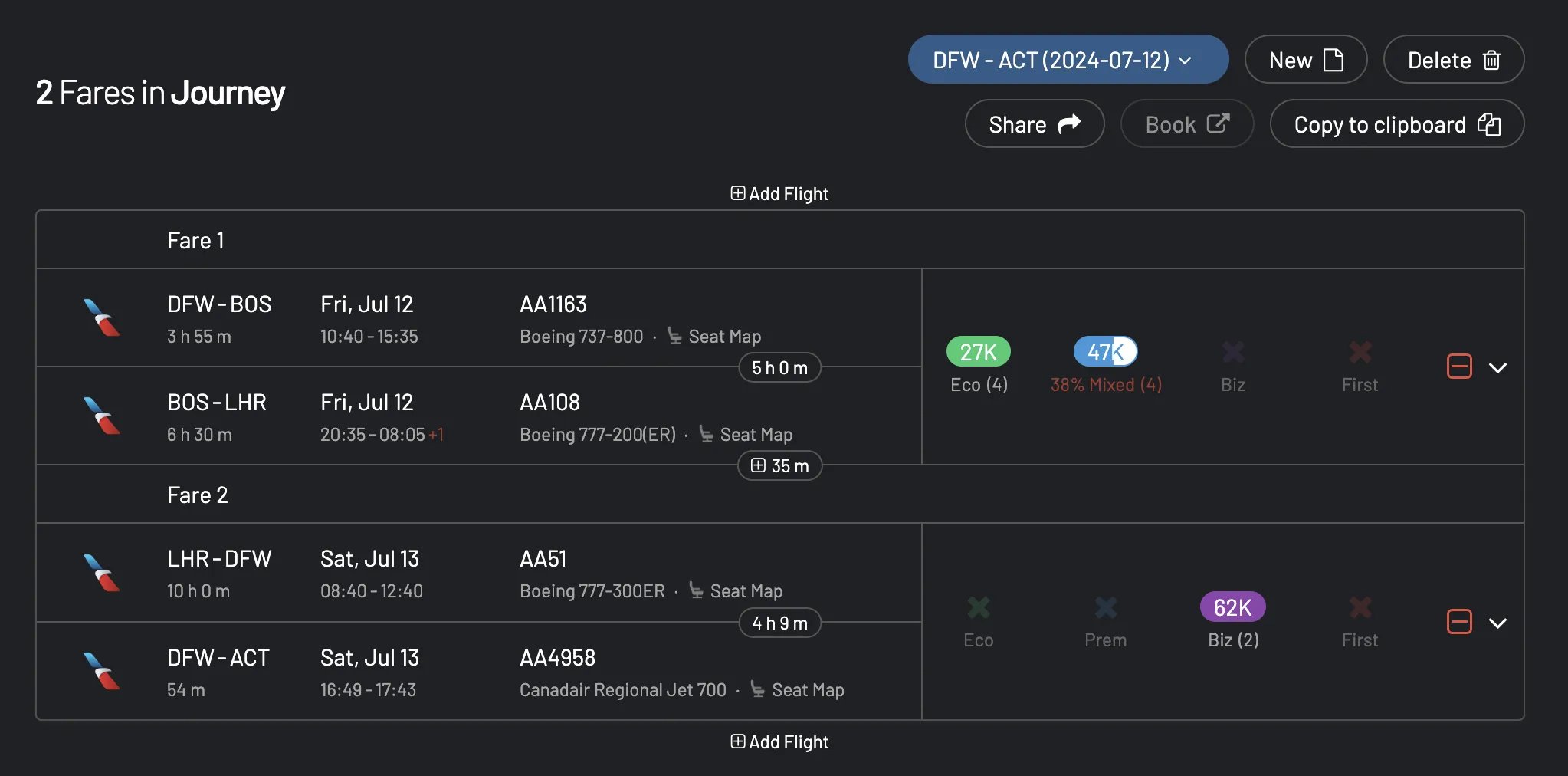The height and width of the screenshot is (776, 1568).
Task: Open the DFW - ACT (2024-07-12) journey dropdown
Action: (x=1068, y=60)
